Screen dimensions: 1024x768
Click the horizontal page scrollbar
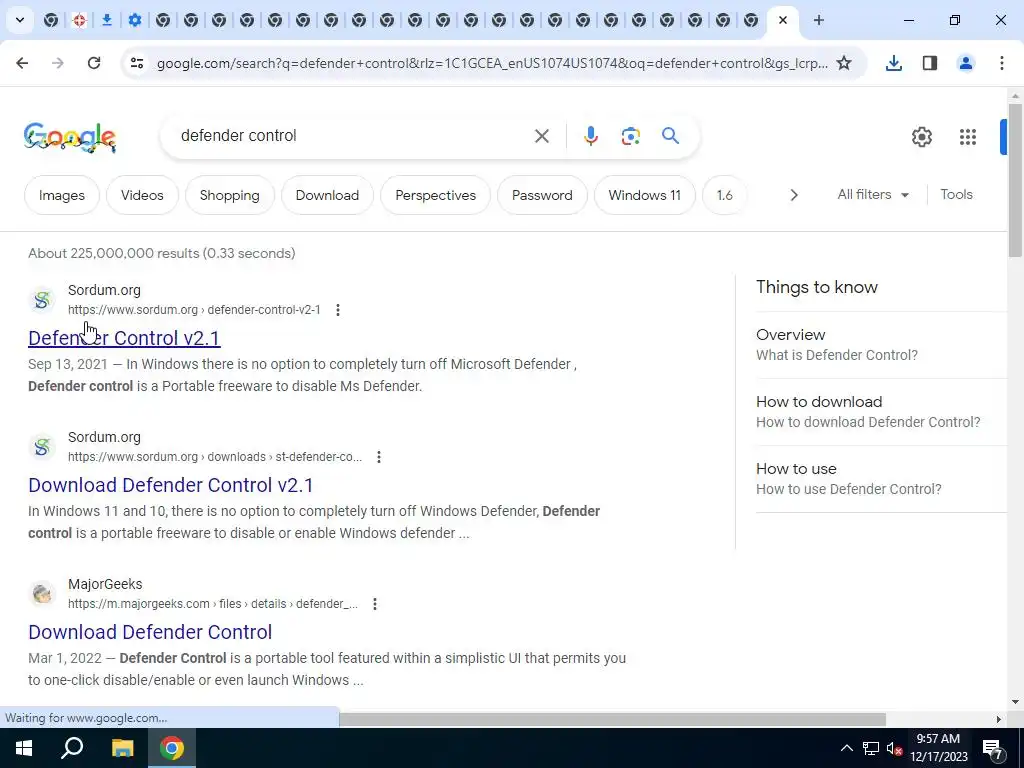pos(613,719)
